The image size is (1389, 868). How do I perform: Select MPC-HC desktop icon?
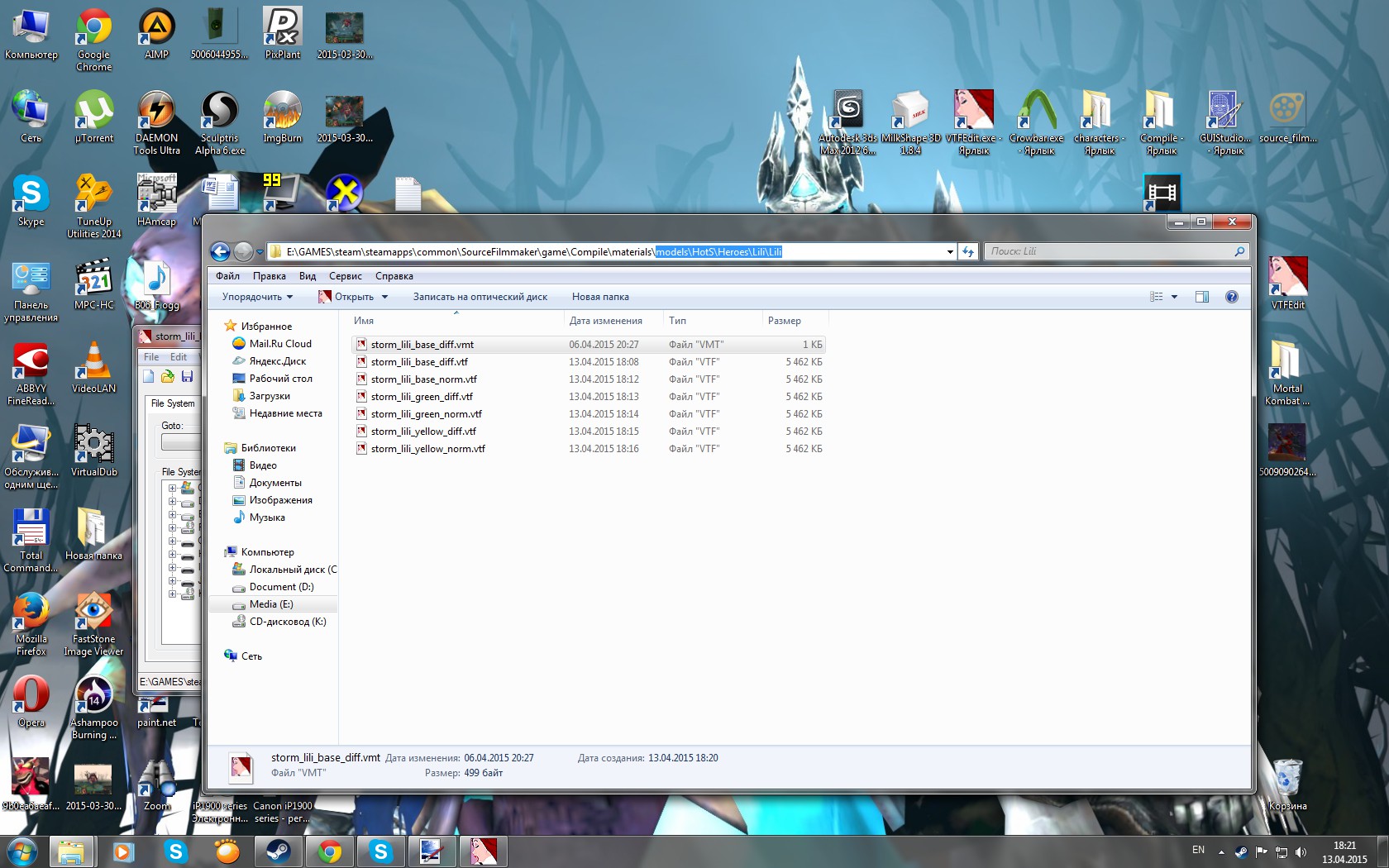[x=93, y=284]
